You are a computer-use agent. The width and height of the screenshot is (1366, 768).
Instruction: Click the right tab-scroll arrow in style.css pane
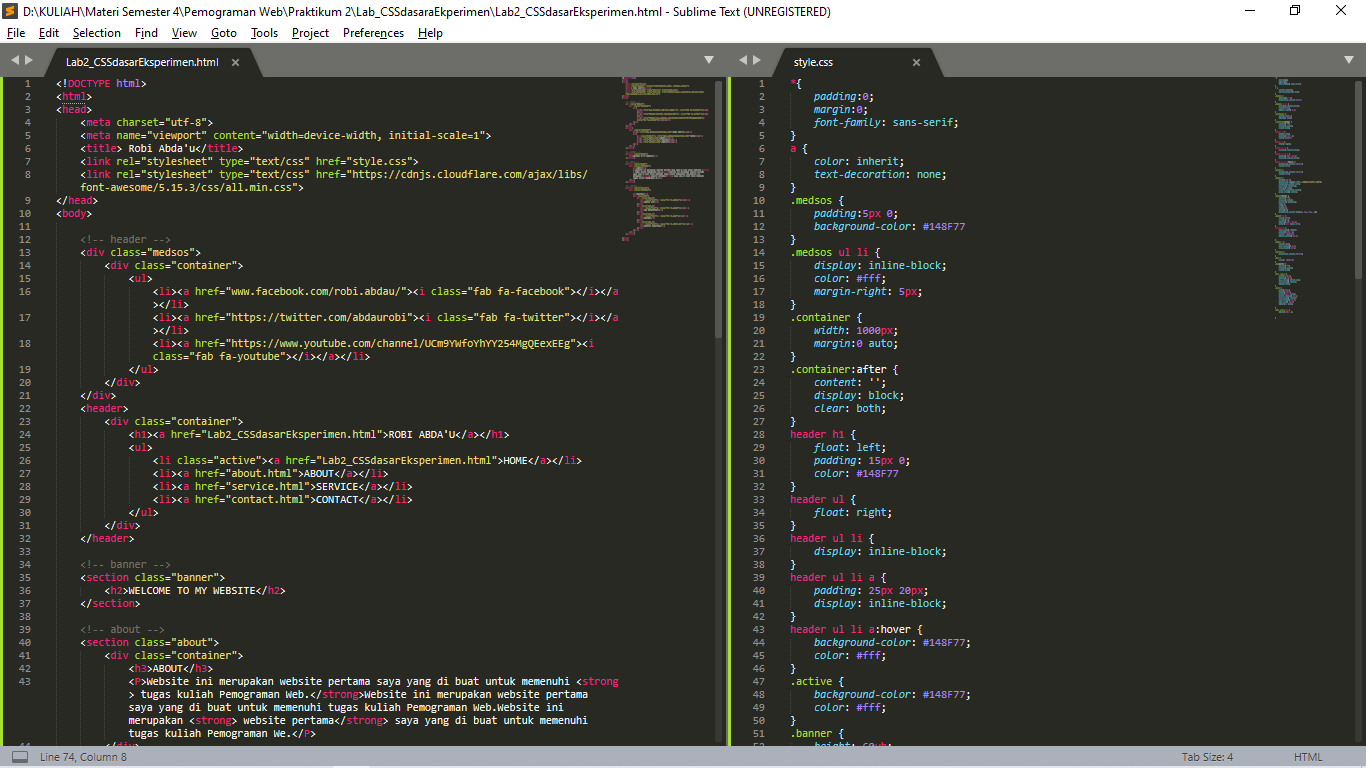[x=757, y=60]
